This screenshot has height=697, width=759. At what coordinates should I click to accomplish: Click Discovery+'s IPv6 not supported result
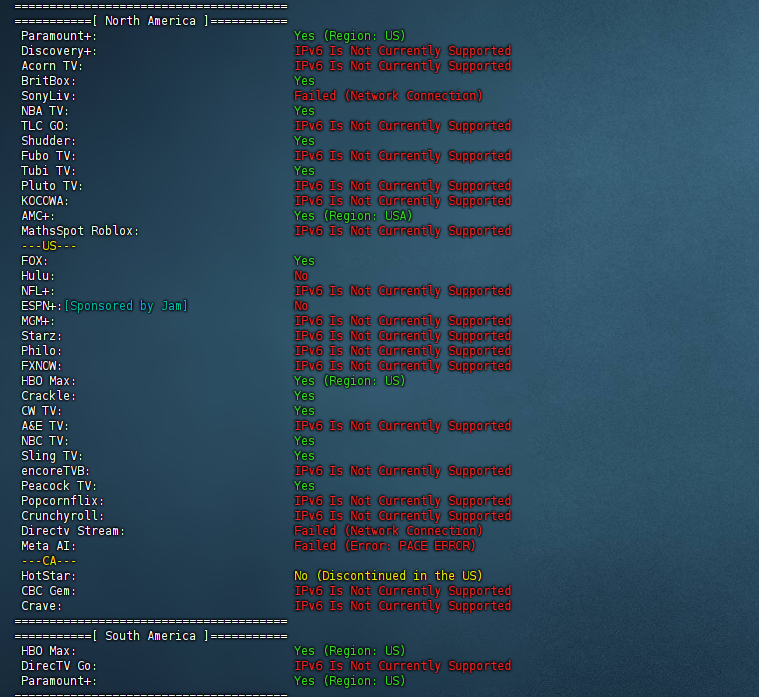pyautogui.click(x=403, y=51)
